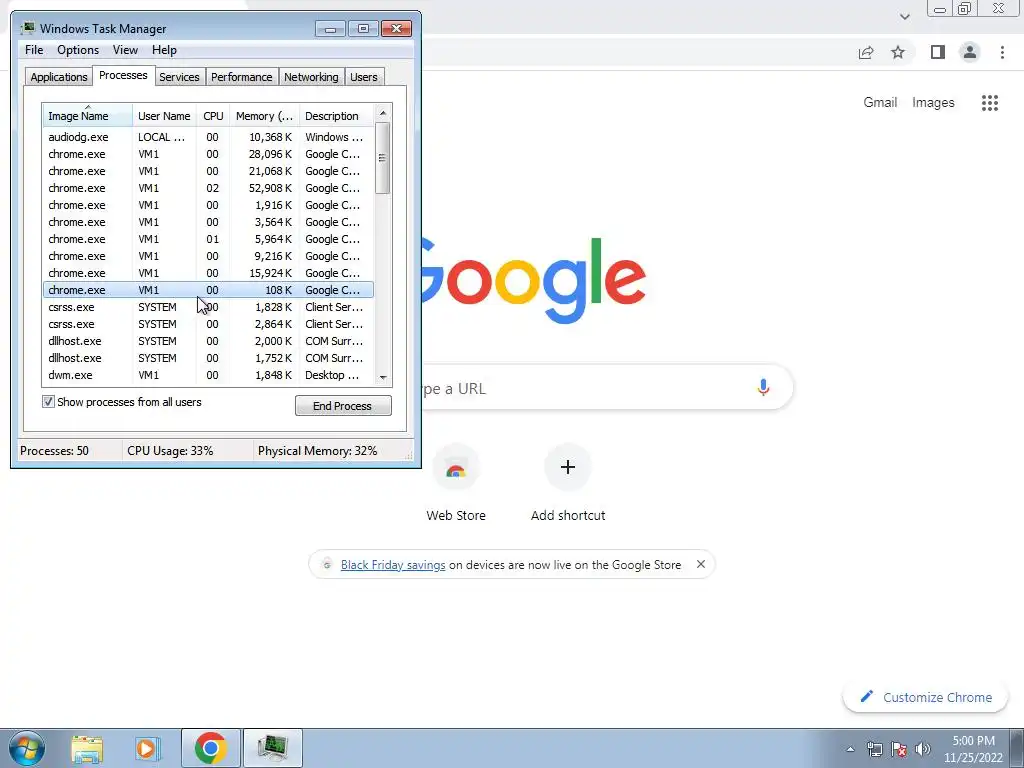Image resolution: width=1024 pixels, height=768 pixels.
Task: Switch to Chrome via taskbar icon
Action: (x=210, y=748)
